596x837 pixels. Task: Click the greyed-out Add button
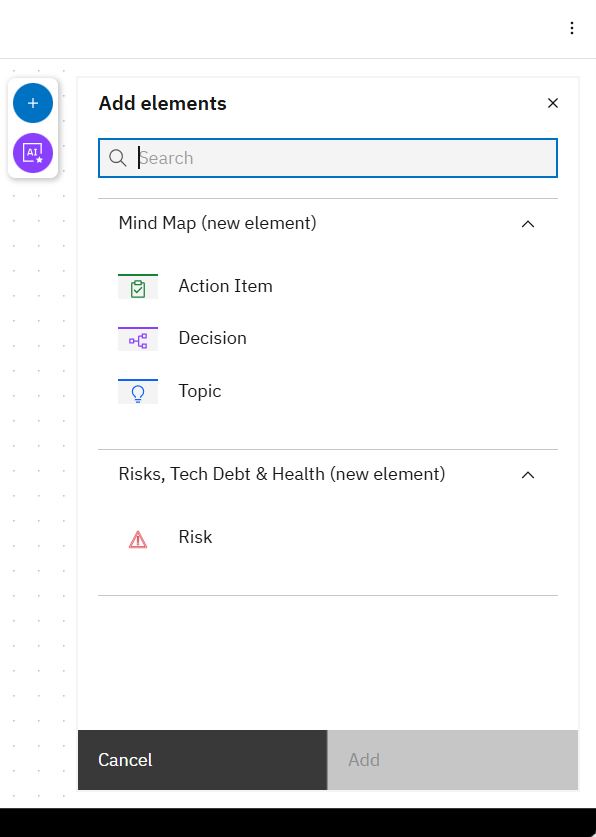pos(452,760)
